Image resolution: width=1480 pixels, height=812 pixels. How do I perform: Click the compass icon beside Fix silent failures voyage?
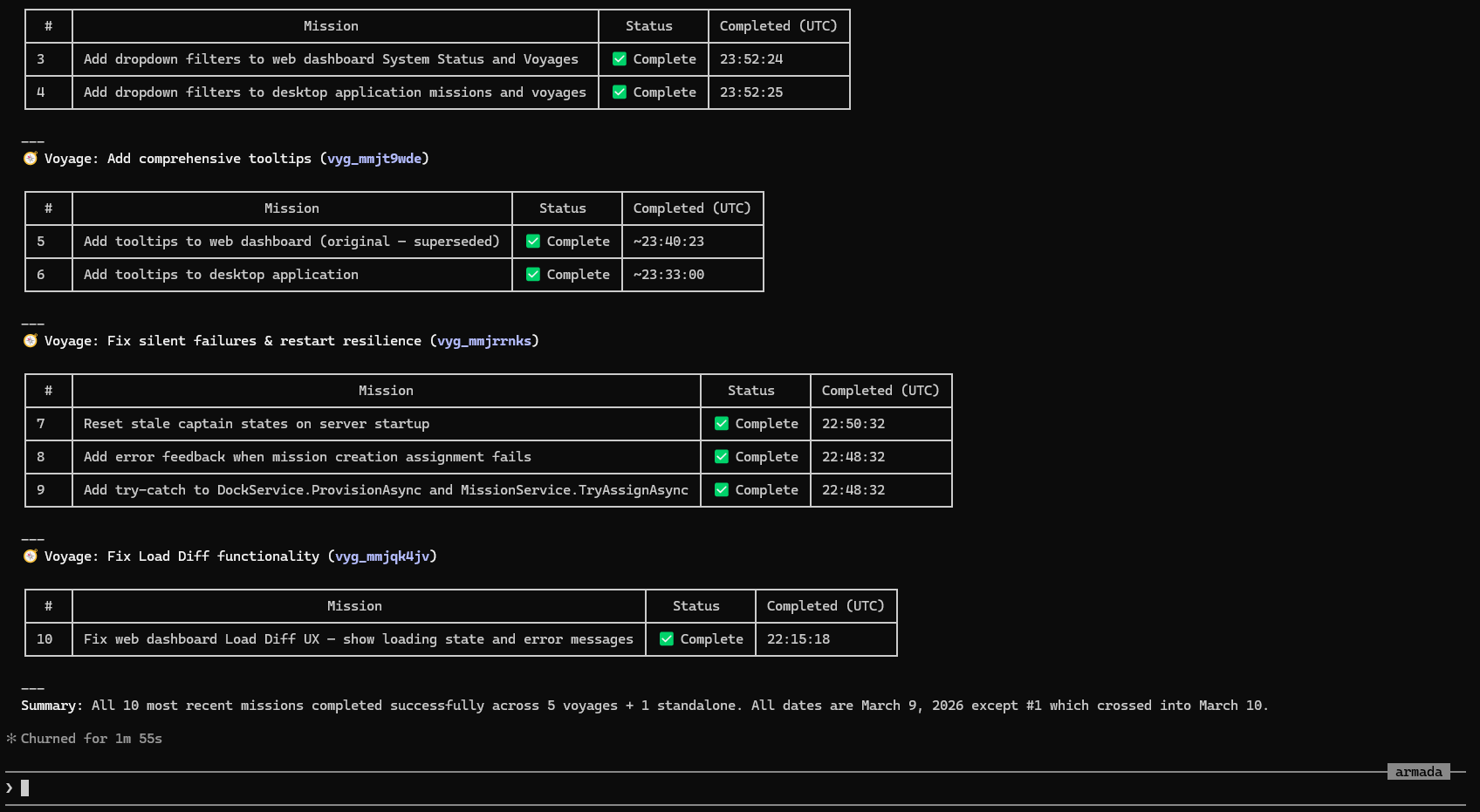tap(31, 340)
